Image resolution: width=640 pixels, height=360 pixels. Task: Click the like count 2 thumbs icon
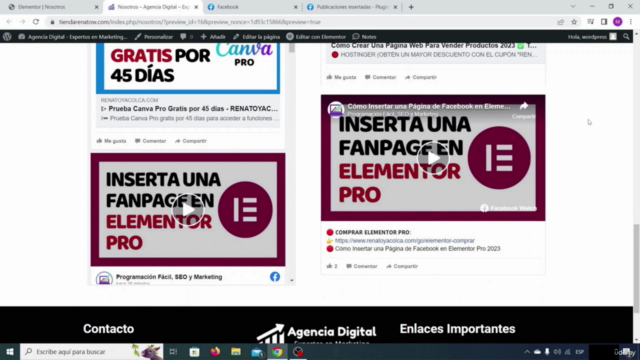tap(332, 266)
